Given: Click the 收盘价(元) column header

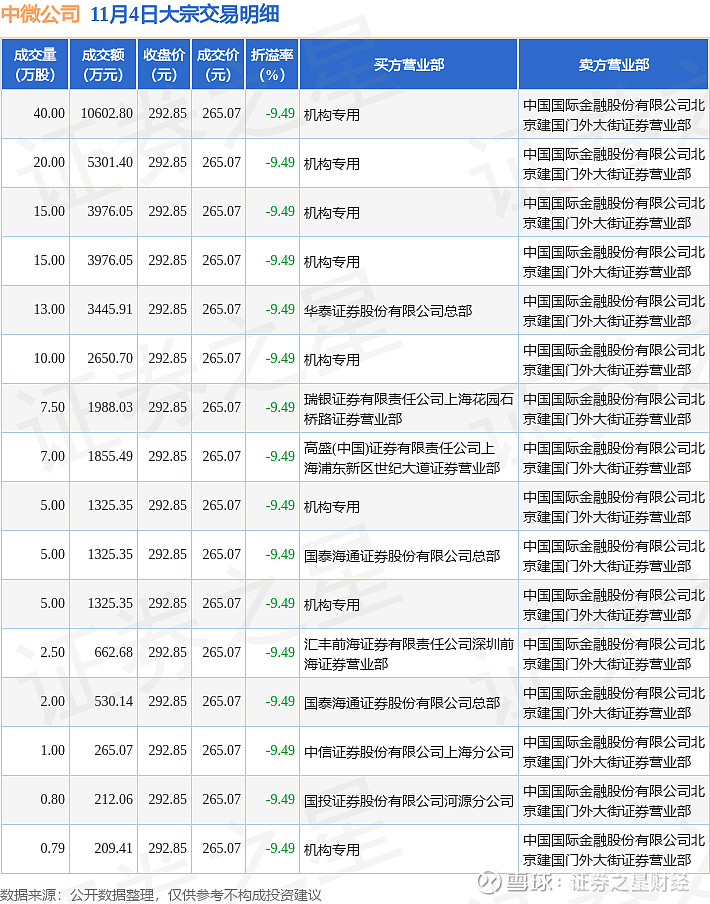Looking at the screenshot, I should [164, 65].
